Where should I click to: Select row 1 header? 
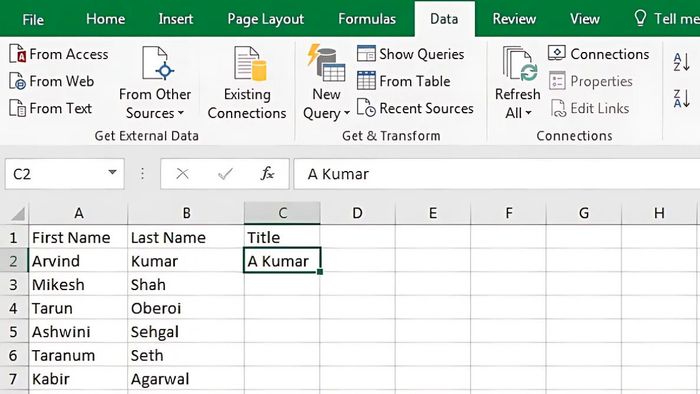pos(13,237)
